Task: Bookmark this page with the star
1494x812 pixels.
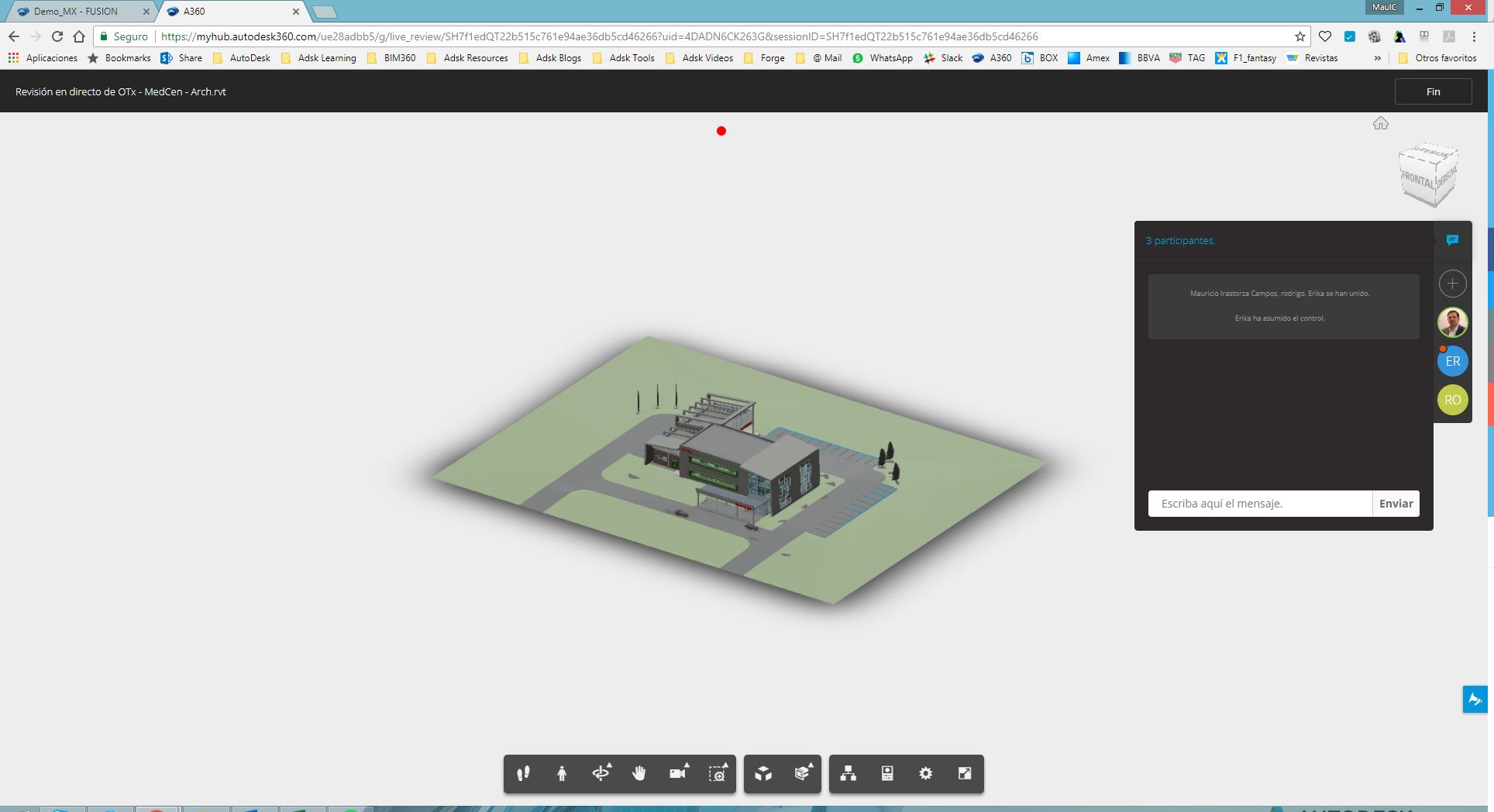Action: [x=1300, y=36]
